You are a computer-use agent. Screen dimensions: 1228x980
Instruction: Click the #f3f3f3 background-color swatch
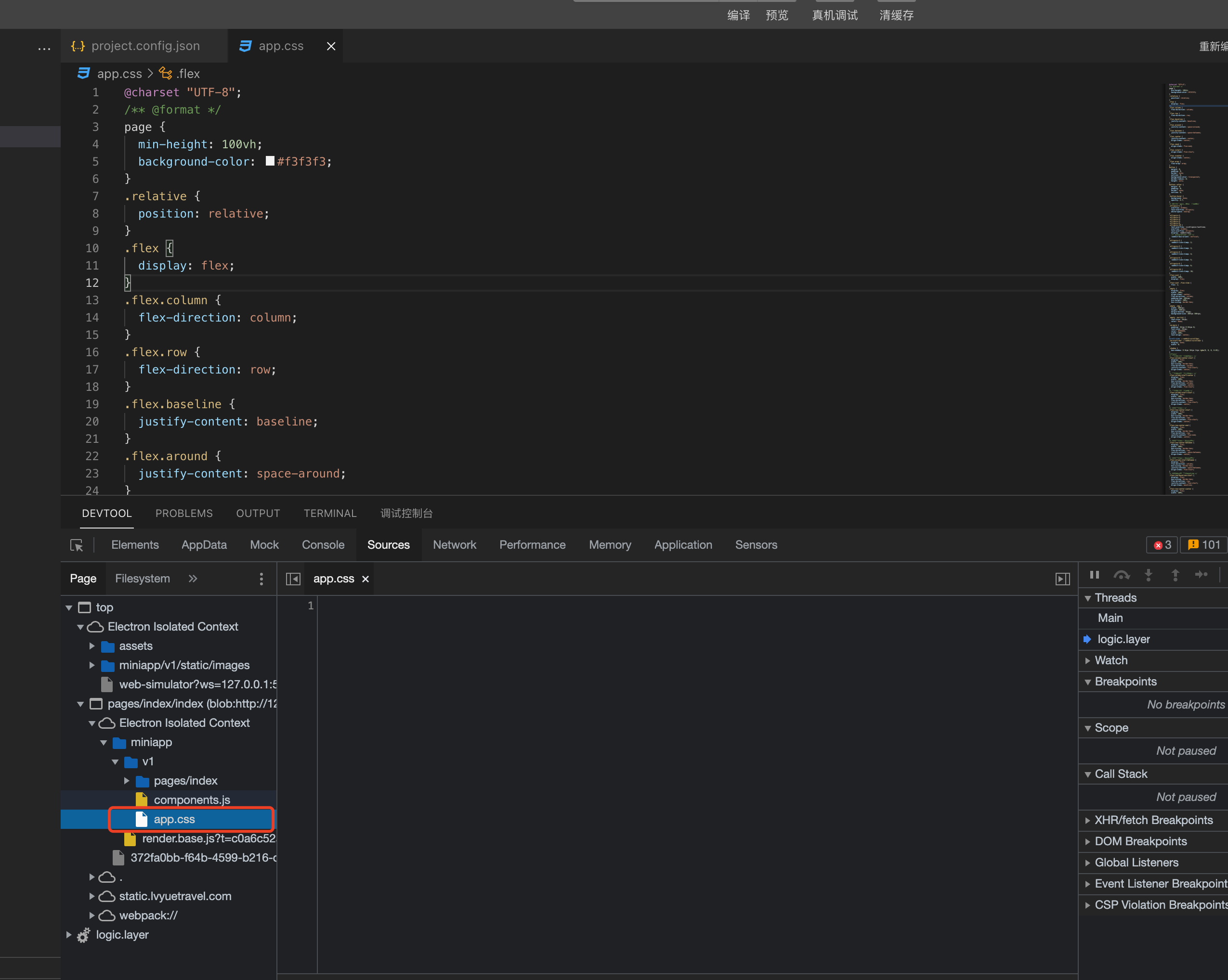tap(269, 161)
